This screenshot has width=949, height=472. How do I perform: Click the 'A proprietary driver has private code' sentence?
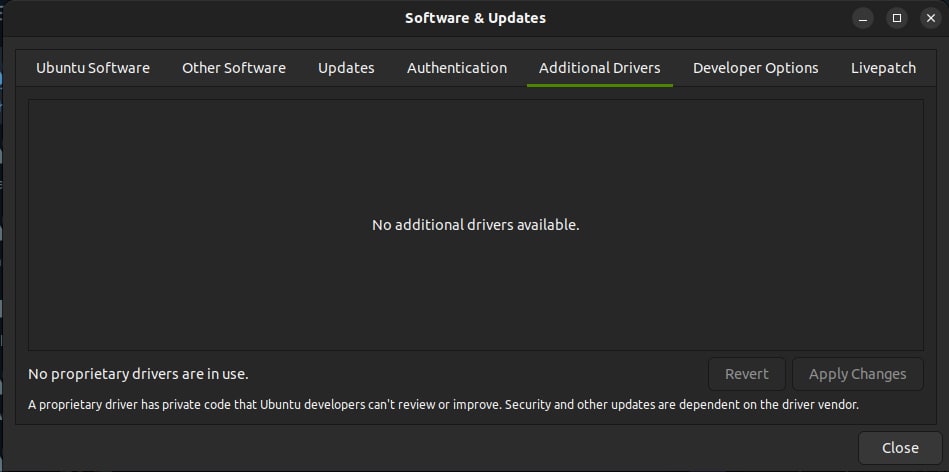coord(264,405)
